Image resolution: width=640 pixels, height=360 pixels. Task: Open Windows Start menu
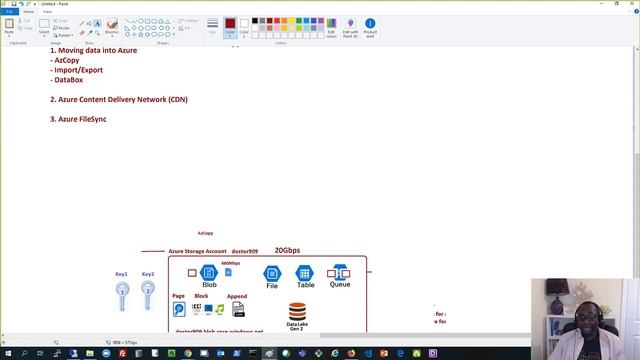(8, 353)
